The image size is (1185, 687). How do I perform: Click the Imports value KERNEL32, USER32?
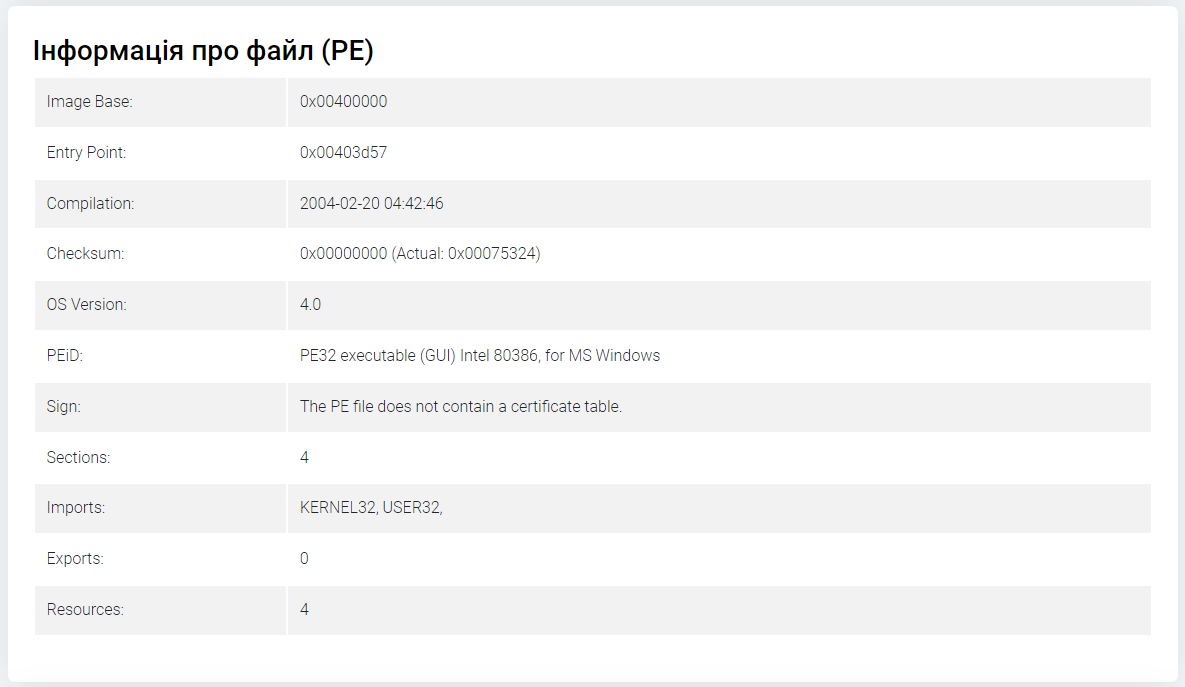(x=370, y=508)
